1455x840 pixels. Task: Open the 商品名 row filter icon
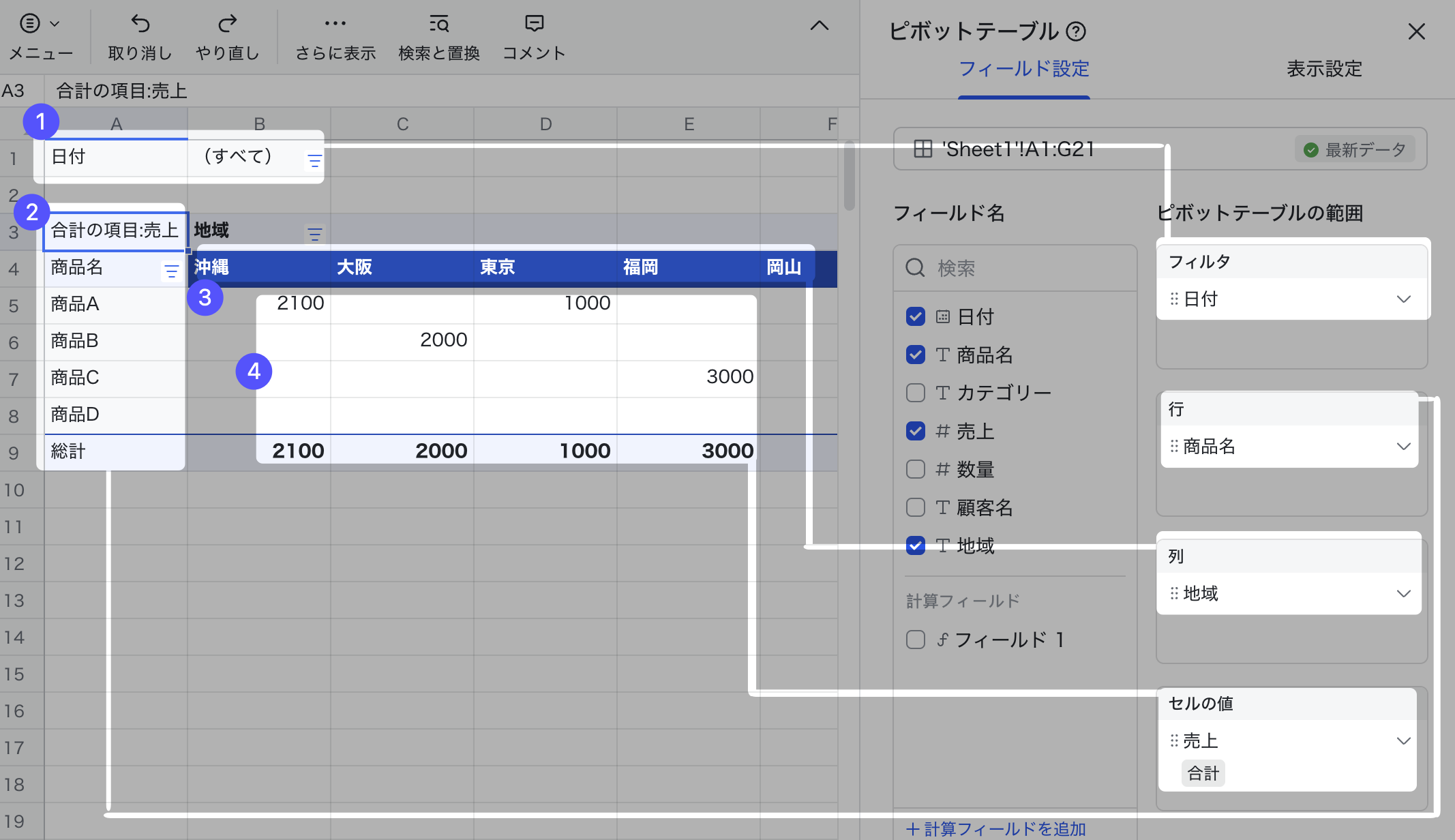[171, 271]
